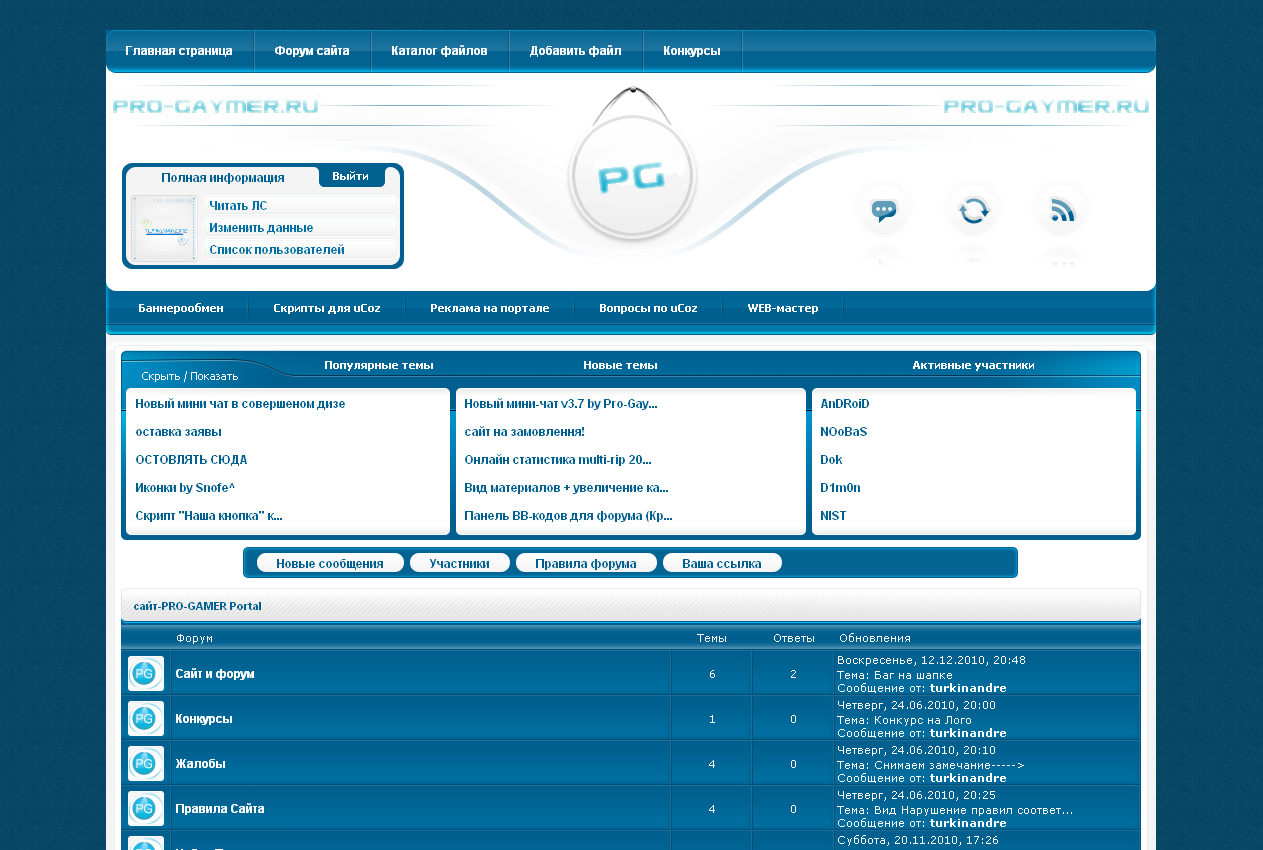Click Новые сообщения button
Screen dimensions: 1263x850
(330, 563)
